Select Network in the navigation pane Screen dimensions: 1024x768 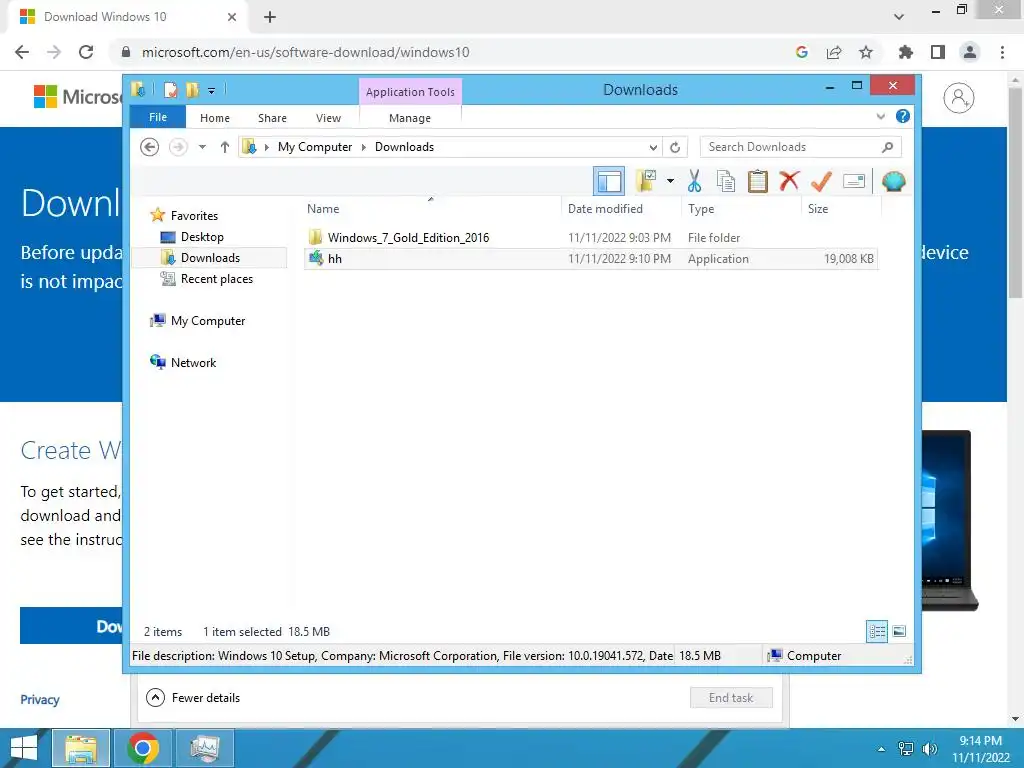pyautogui.click(x=193, y=362)
